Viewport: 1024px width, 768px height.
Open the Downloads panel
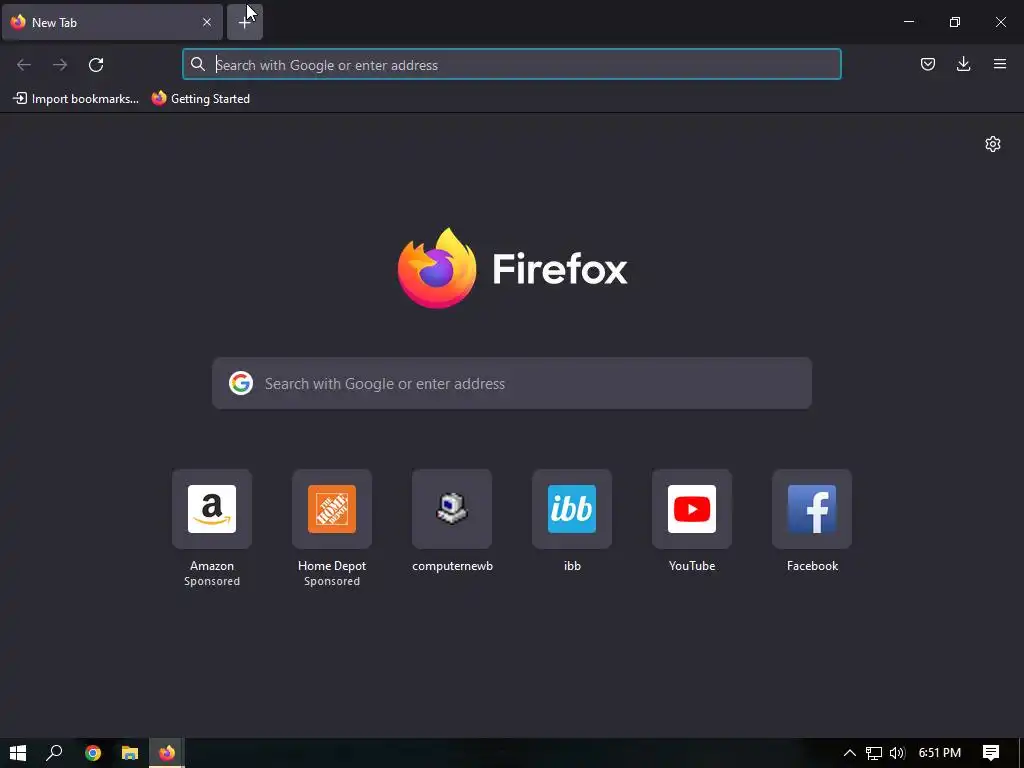[x=963, y=64]
